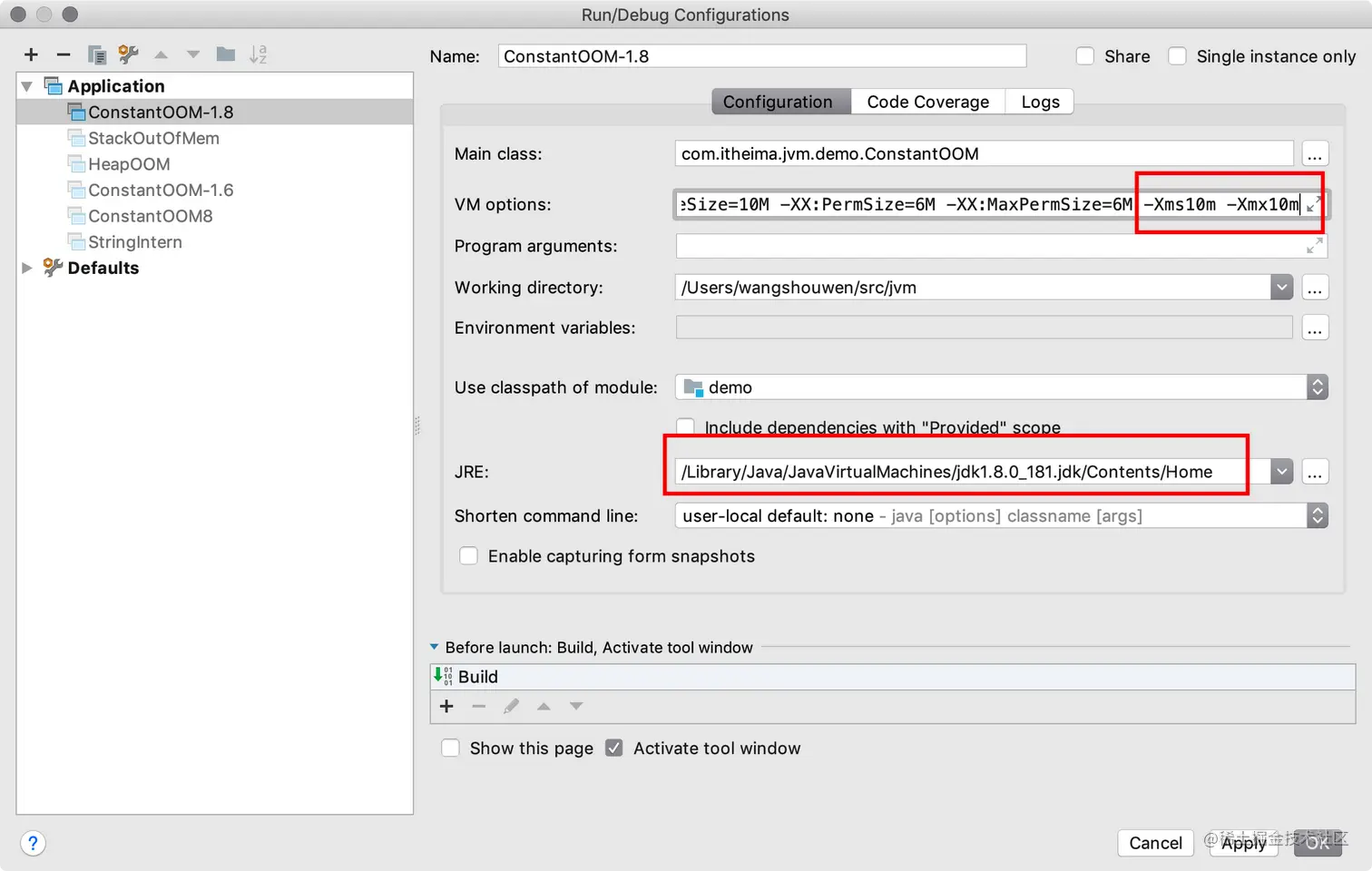Edit the before-launch task with pencil
Screen dimensions: 1372x871
512,706
